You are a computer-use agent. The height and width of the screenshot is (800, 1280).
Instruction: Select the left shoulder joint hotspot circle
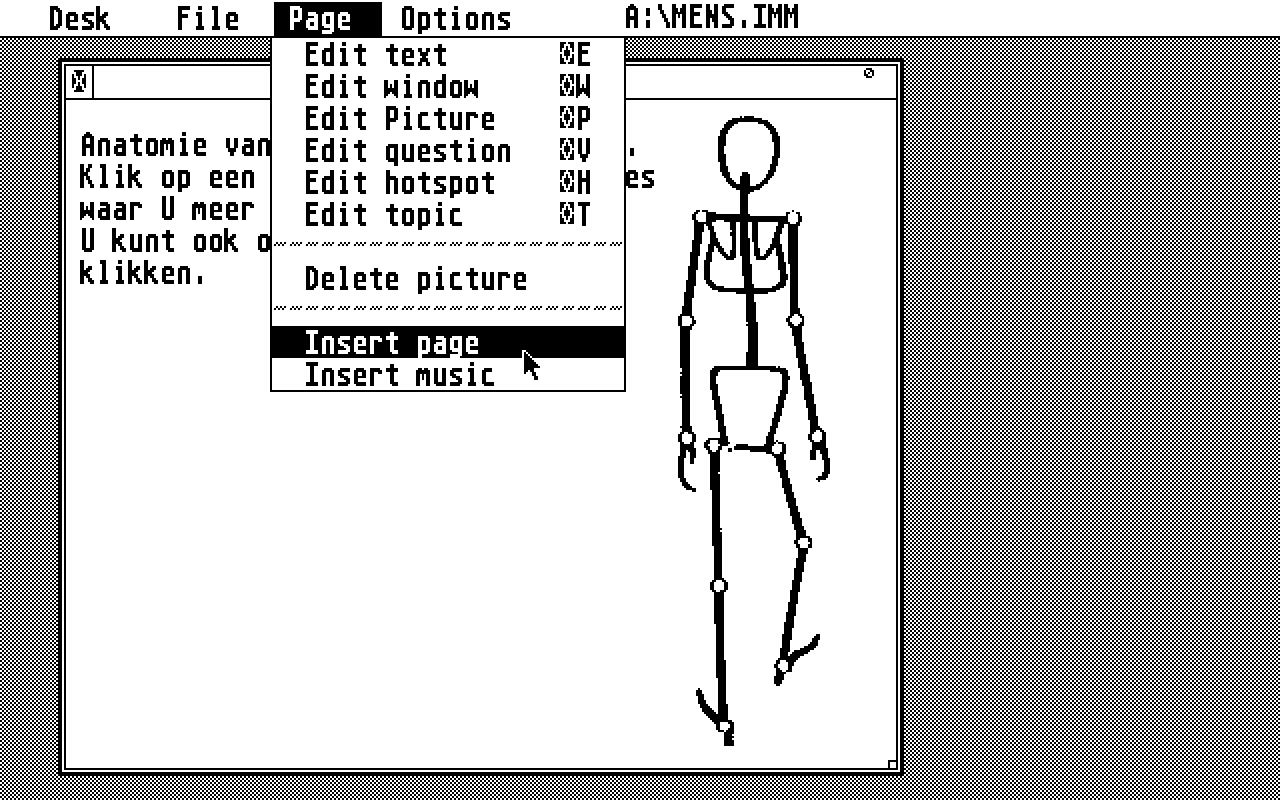pyautogui.click(x=700, y=215)
